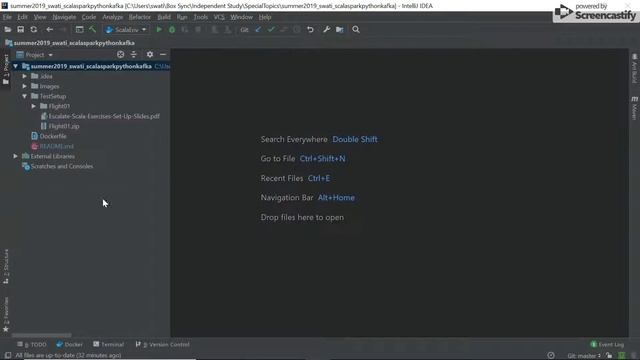Open the Navigate menu
640x360 pixels.
coord(64,17)
